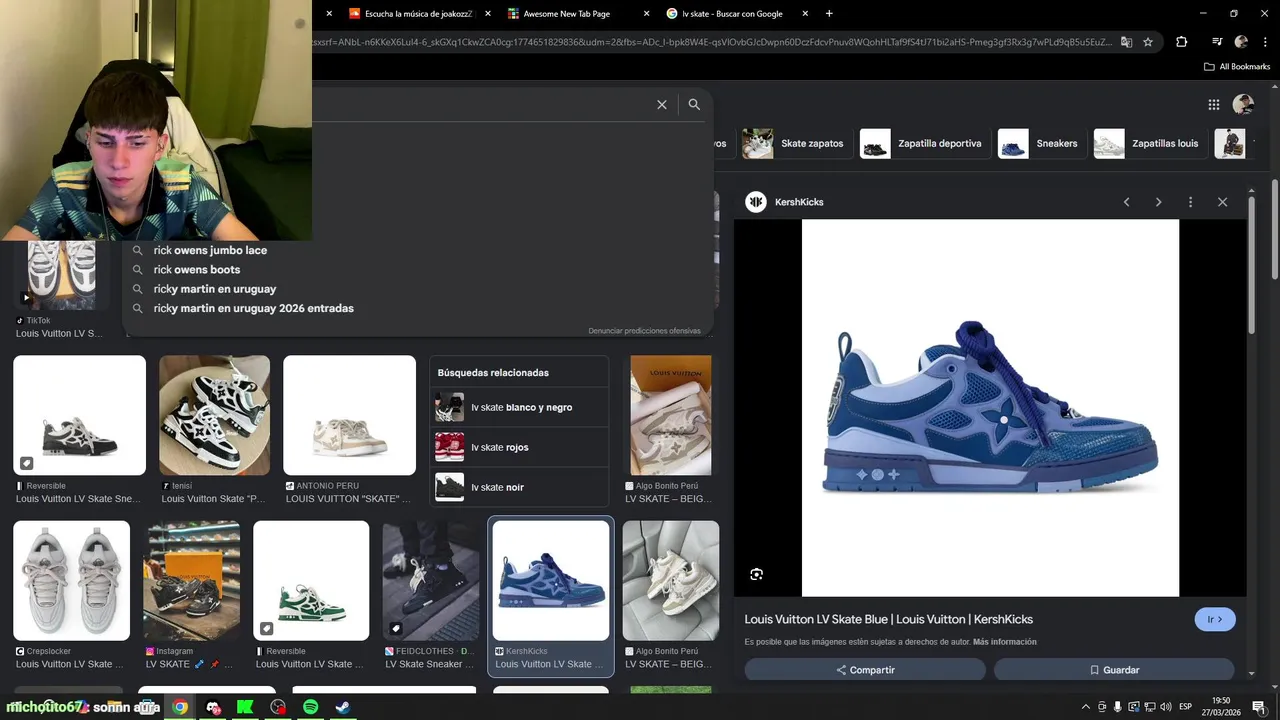The width and height of the screenshot is (1280, 720).
Task: Click the large blue LV Skate preview image
Action: pos(990,408)
